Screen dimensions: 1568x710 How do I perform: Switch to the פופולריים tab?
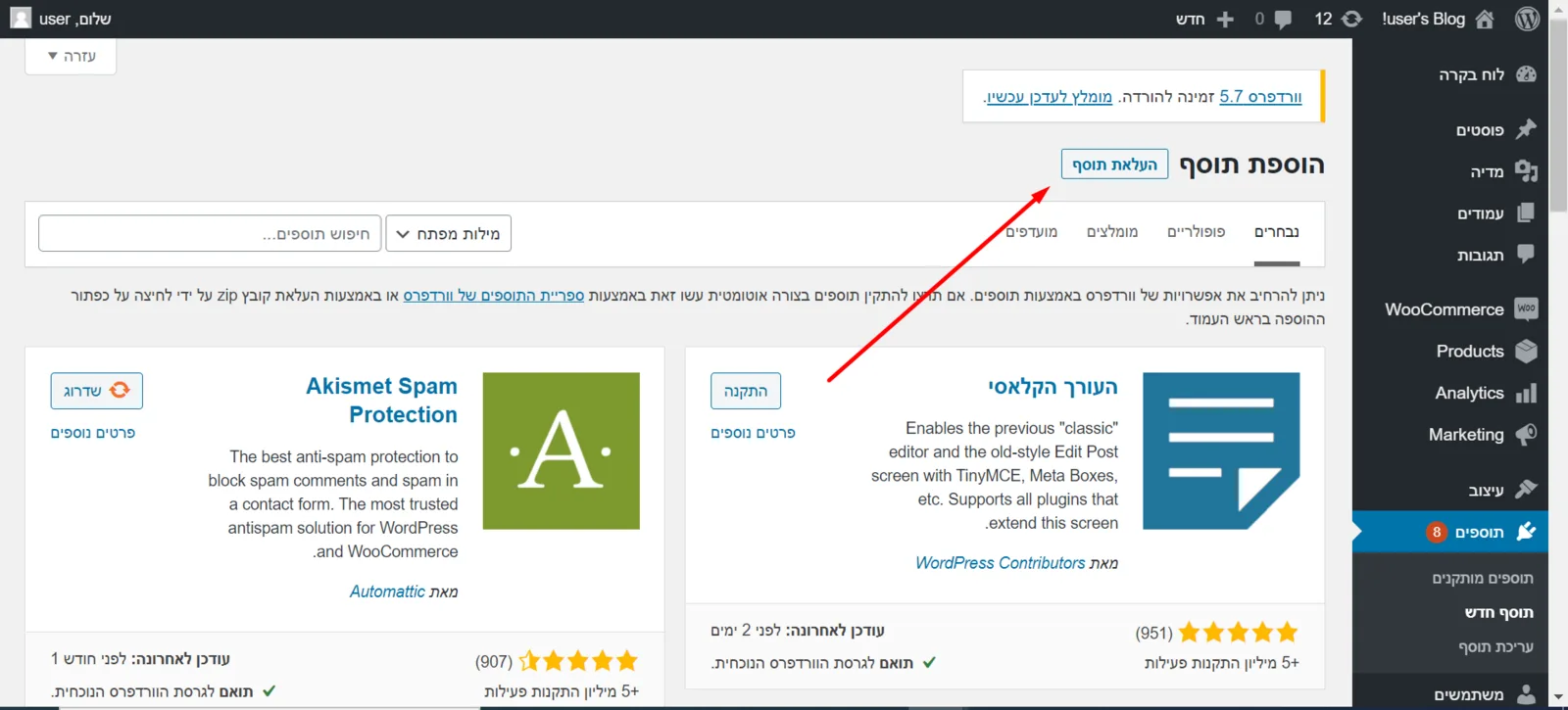click(1196, 232)
